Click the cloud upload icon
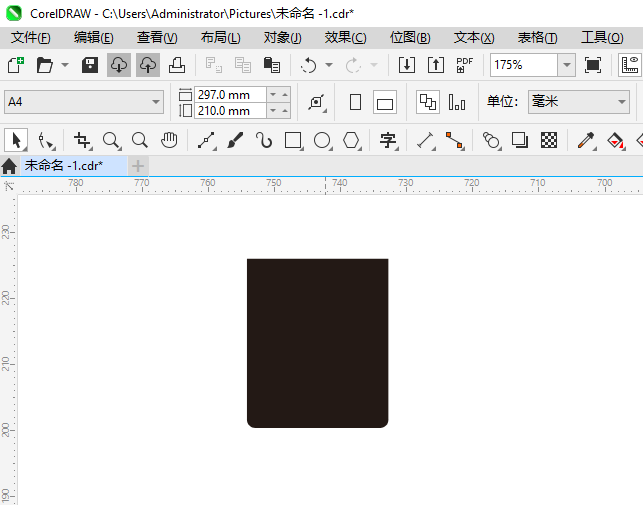643x505 pixels. [148, 65]
